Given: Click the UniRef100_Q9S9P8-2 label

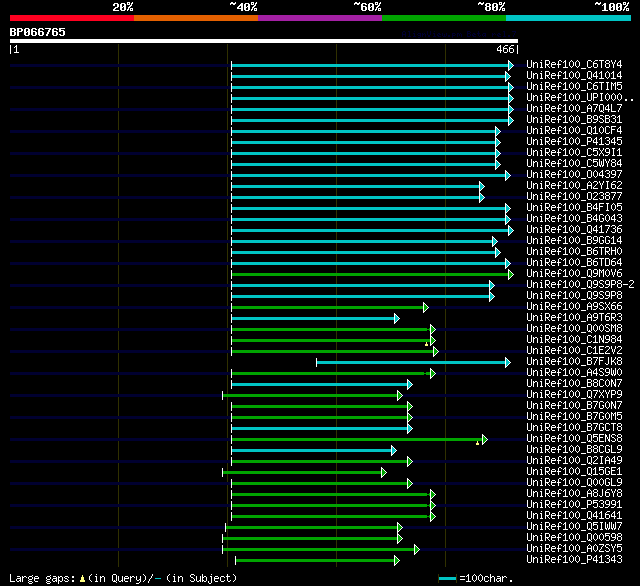Looking at the screenshot, I should pos(580,285).
